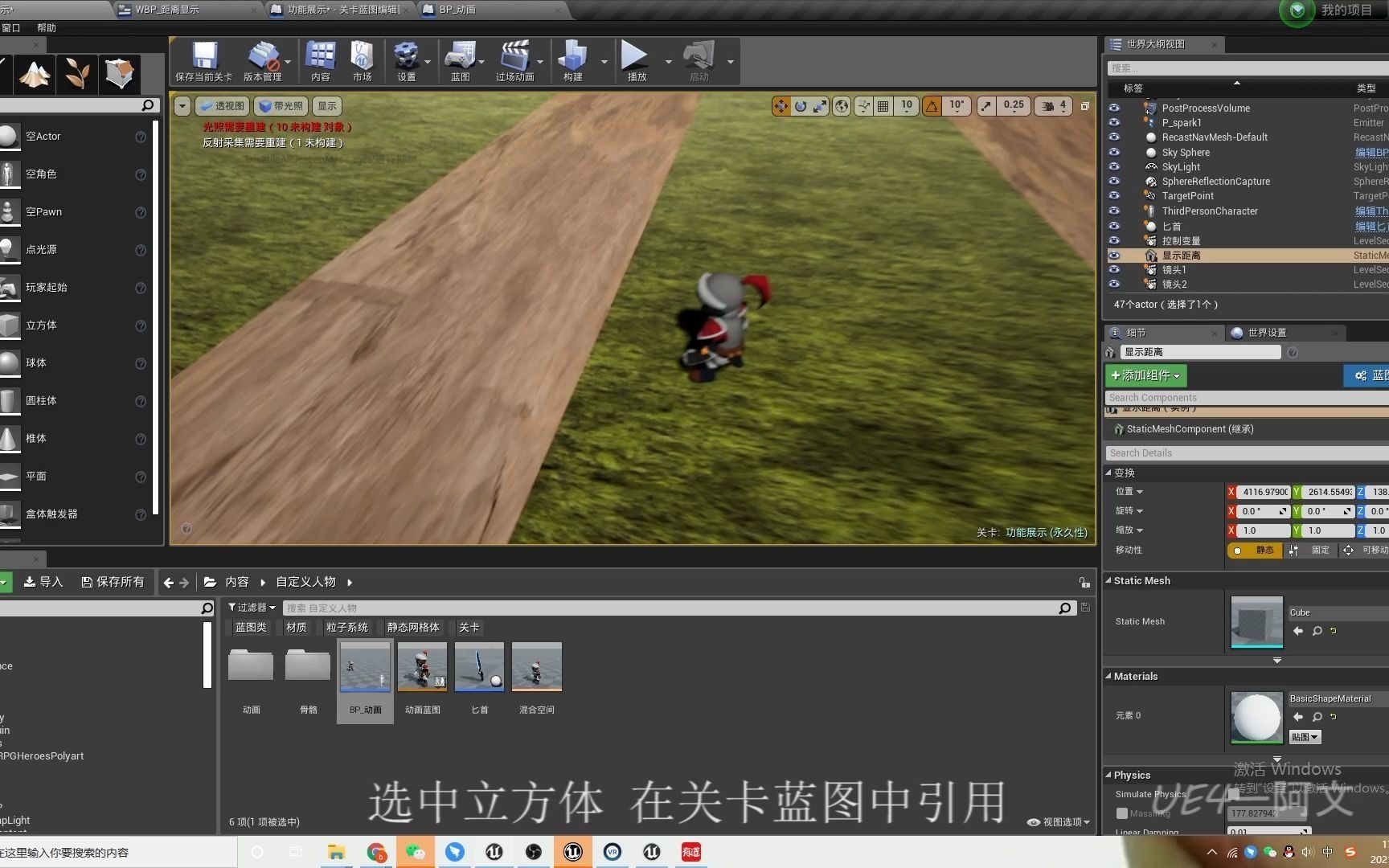Hide the 显示距离 actor in World Outliner
Screen dimensions: 1389x868
tap(1114, 255)
